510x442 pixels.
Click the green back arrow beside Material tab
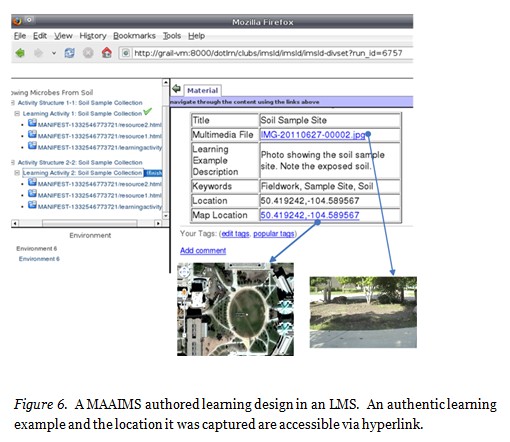click(176, 89)
